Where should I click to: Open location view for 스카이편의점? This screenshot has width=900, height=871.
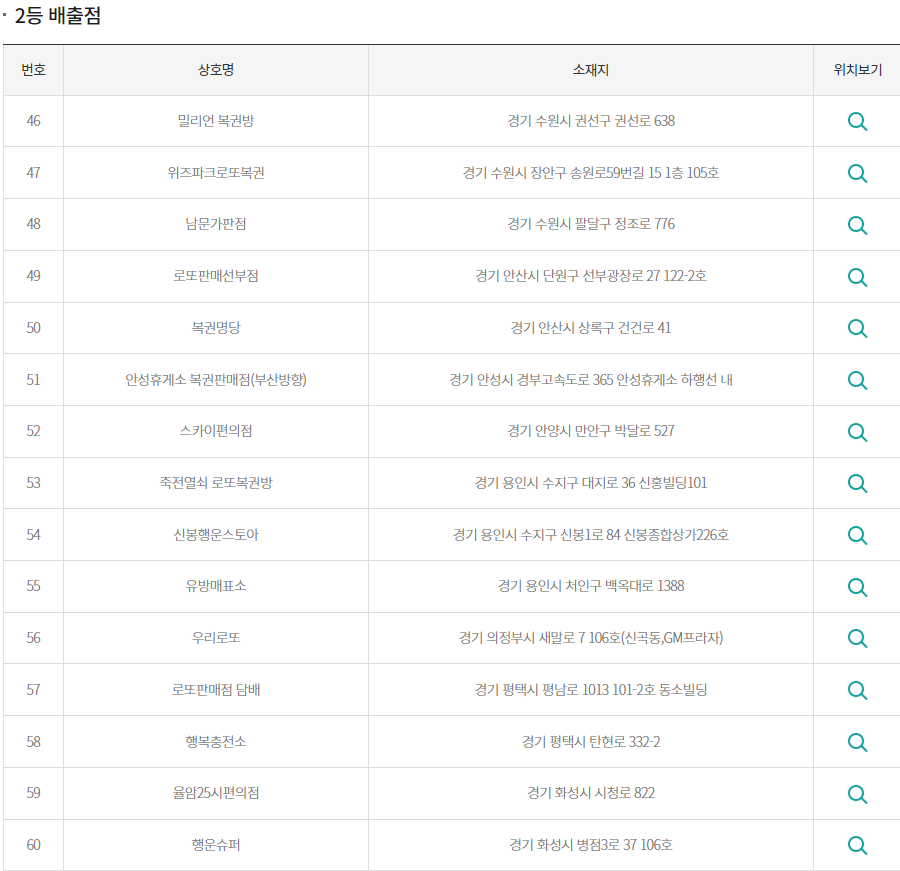[857, 432]
